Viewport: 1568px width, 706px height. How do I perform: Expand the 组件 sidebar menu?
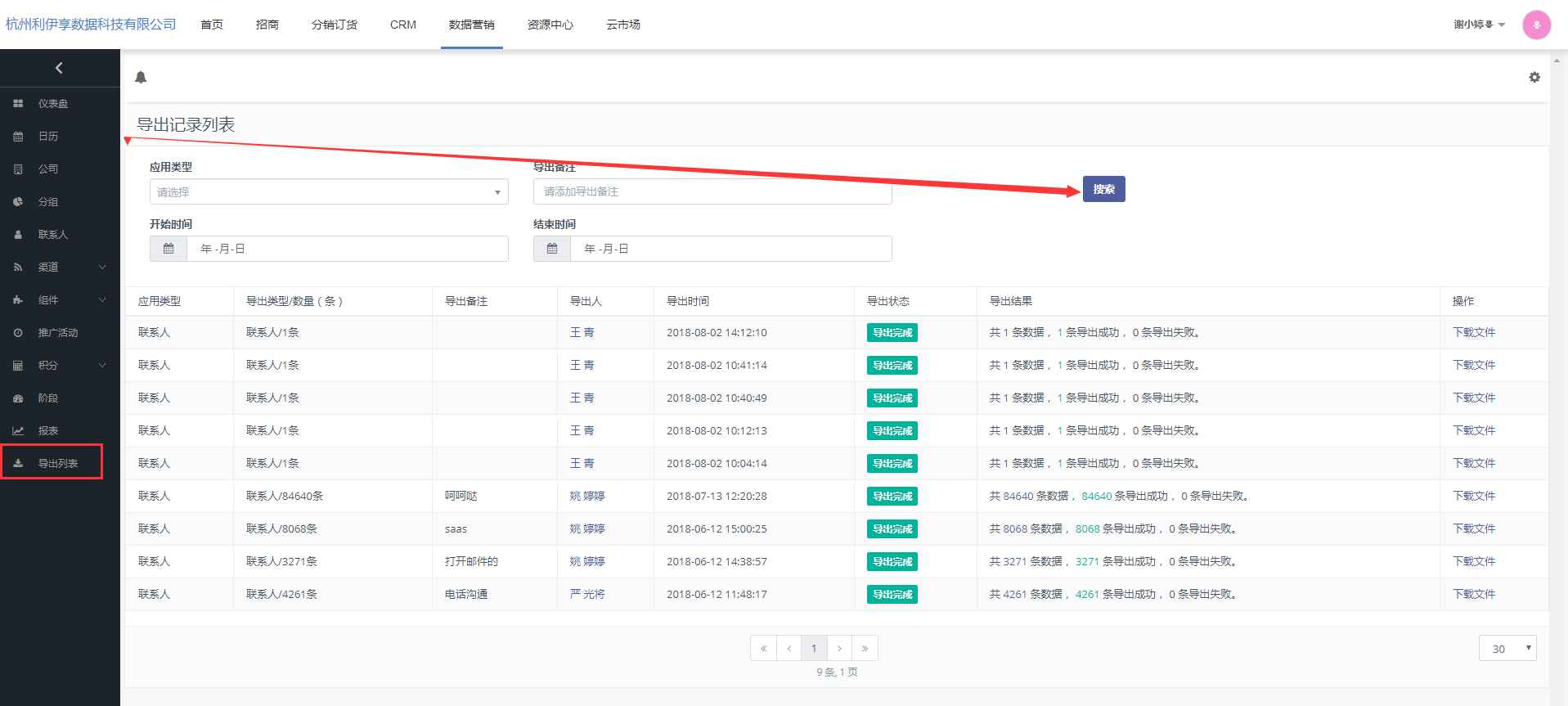click(60, 299)
